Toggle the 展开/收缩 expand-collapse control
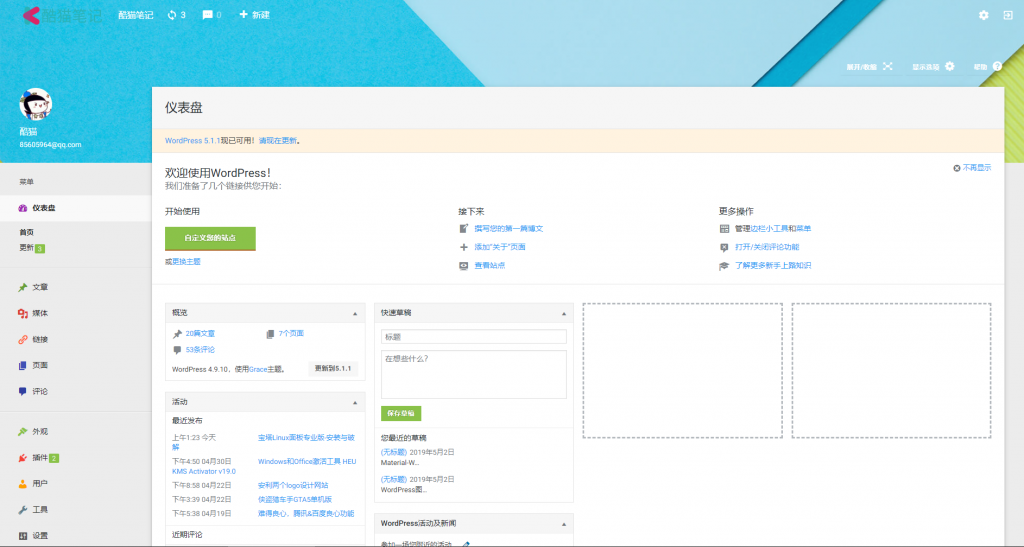The height and width of the screenshot is (547, 1024). tap(869, 67)
